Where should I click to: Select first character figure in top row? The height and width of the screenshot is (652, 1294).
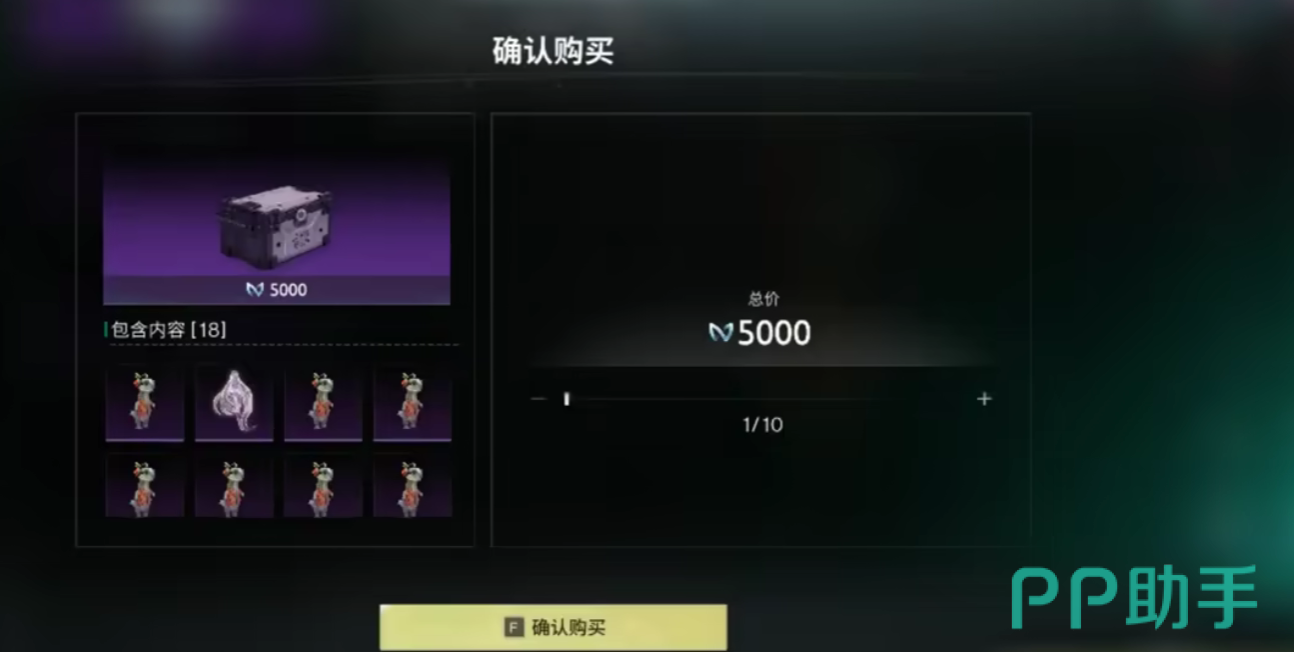(x=145, y=403)
